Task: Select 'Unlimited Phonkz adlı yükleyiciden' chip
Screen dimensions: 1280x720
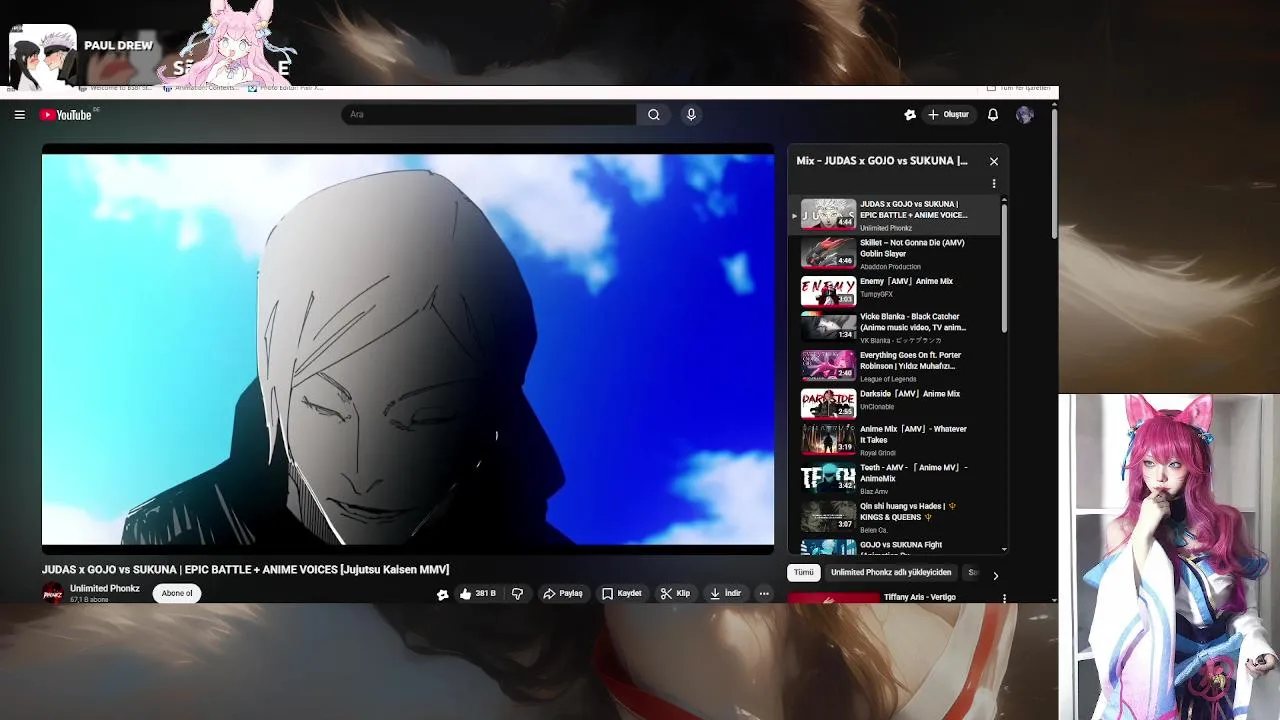Action: (x=890, y=573)
